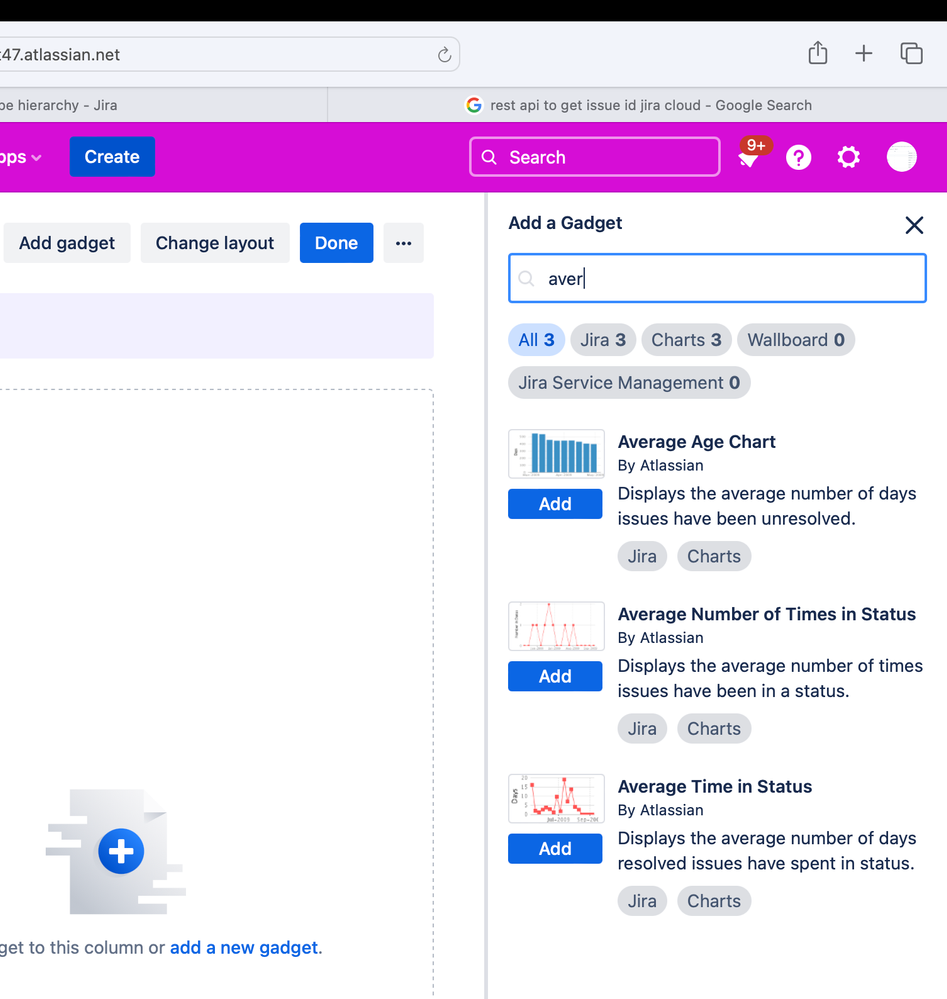The width and height of the screenshot is (947, 999).
Task: Click the Jira tag under Average Time in Status
Action: pos(642,901)
